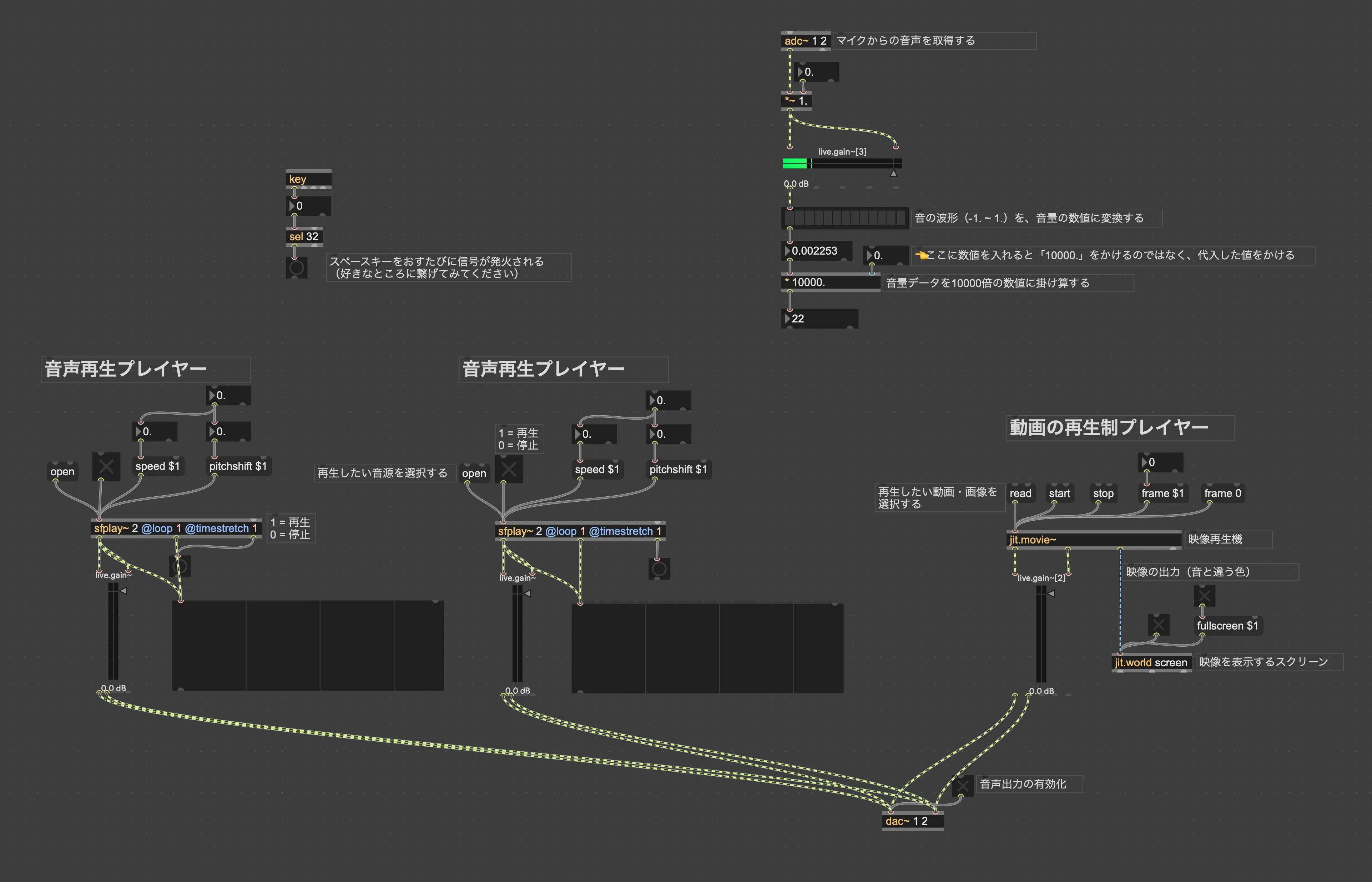Click the read message of the video player
1372x882 pixels.
coord(1020,494)
